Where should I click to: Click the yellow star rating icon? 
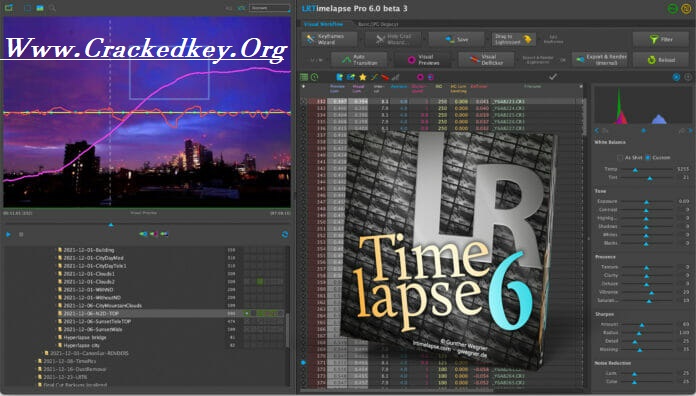[363, 77]
